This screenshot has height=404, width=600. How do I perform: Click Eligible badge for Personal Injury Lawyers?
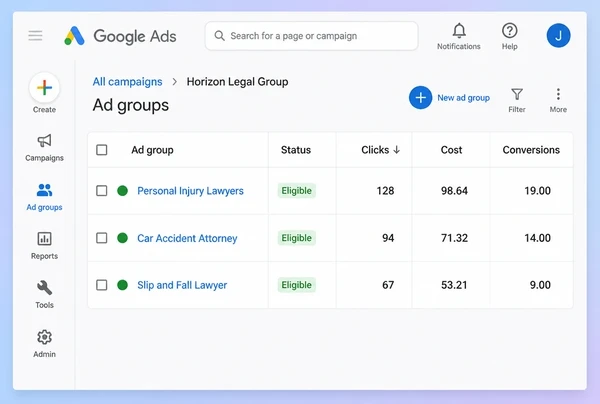pos(297,191)
